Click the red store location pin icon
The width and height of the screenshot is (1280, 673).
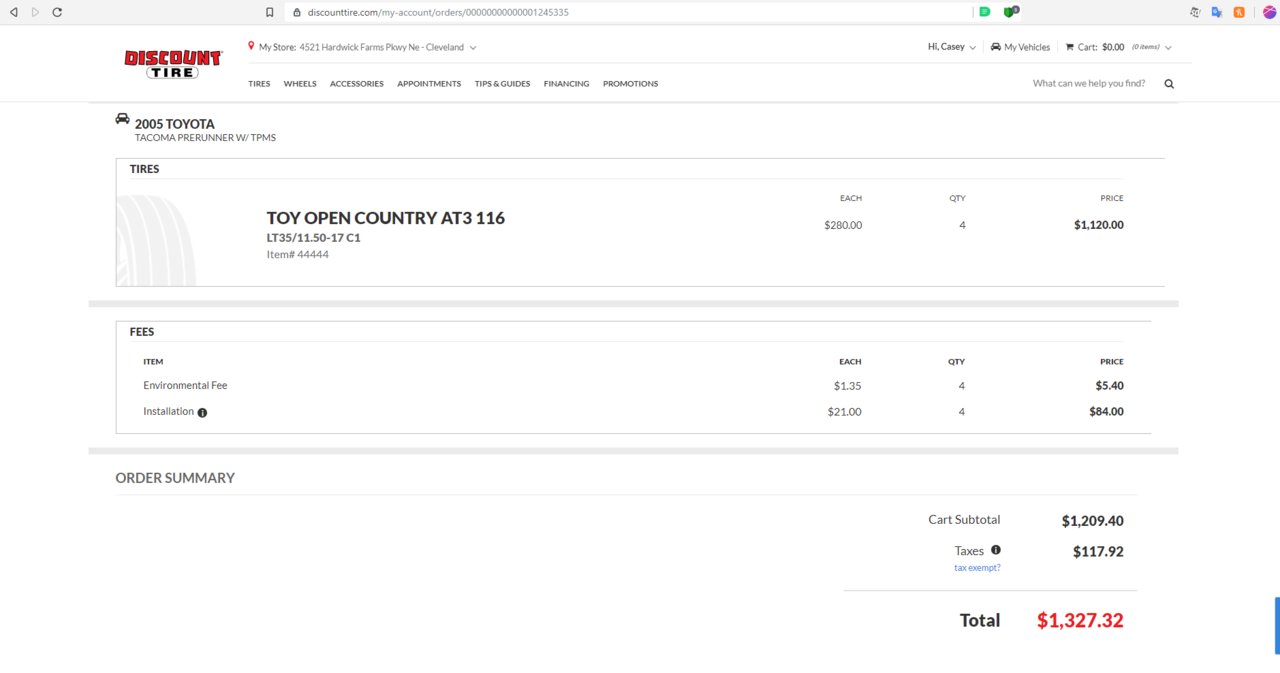click(x=251, y=46)
